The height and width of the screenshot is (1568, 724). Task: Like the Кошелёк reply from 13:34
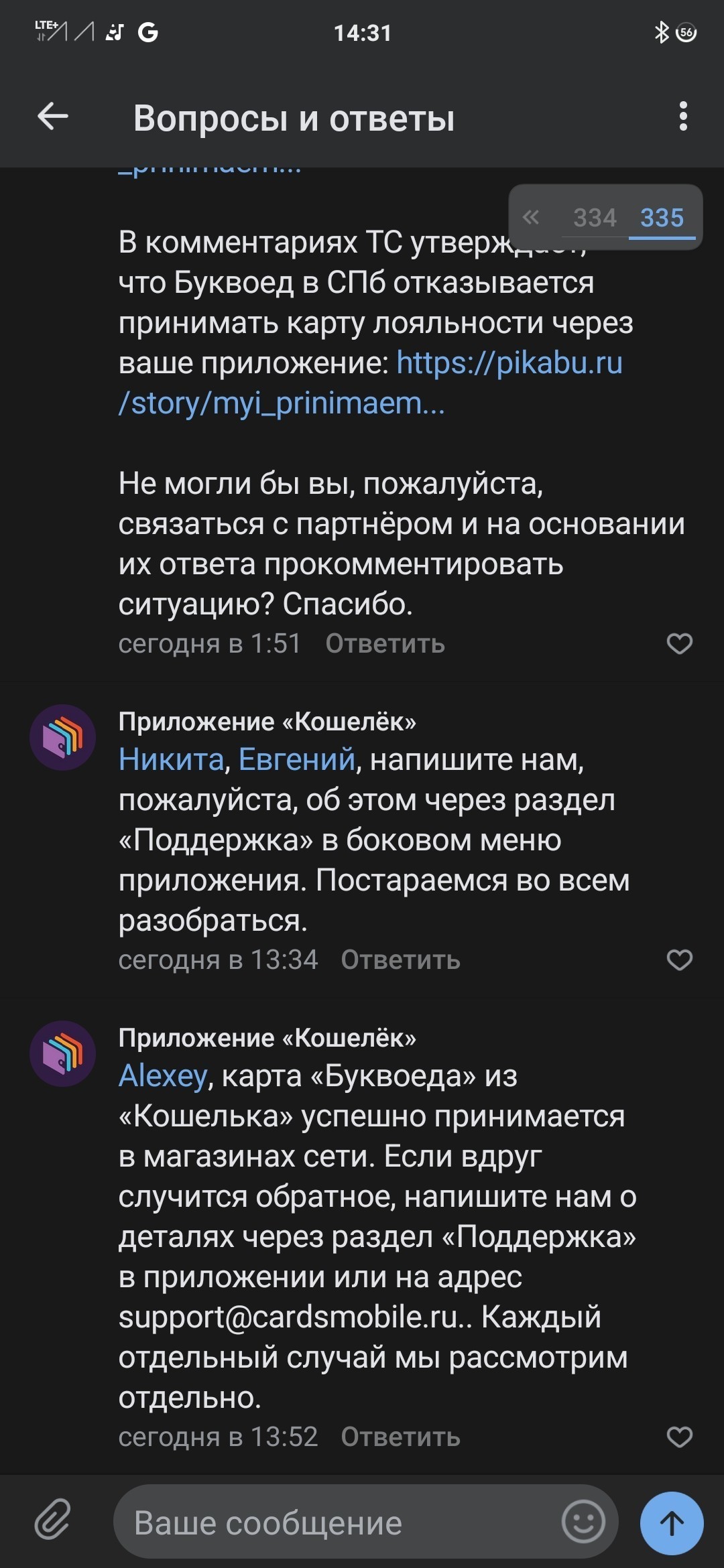tap(679, 960)
